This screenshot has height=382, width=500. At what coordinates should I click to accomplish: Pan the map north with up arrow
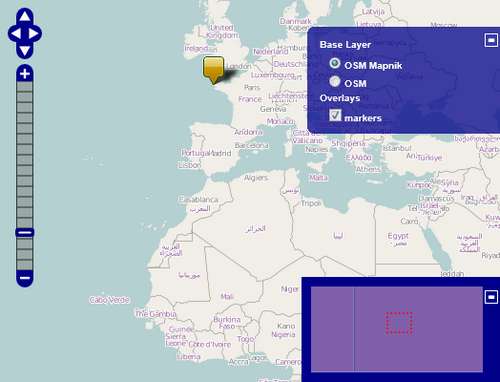click(25, 16)
